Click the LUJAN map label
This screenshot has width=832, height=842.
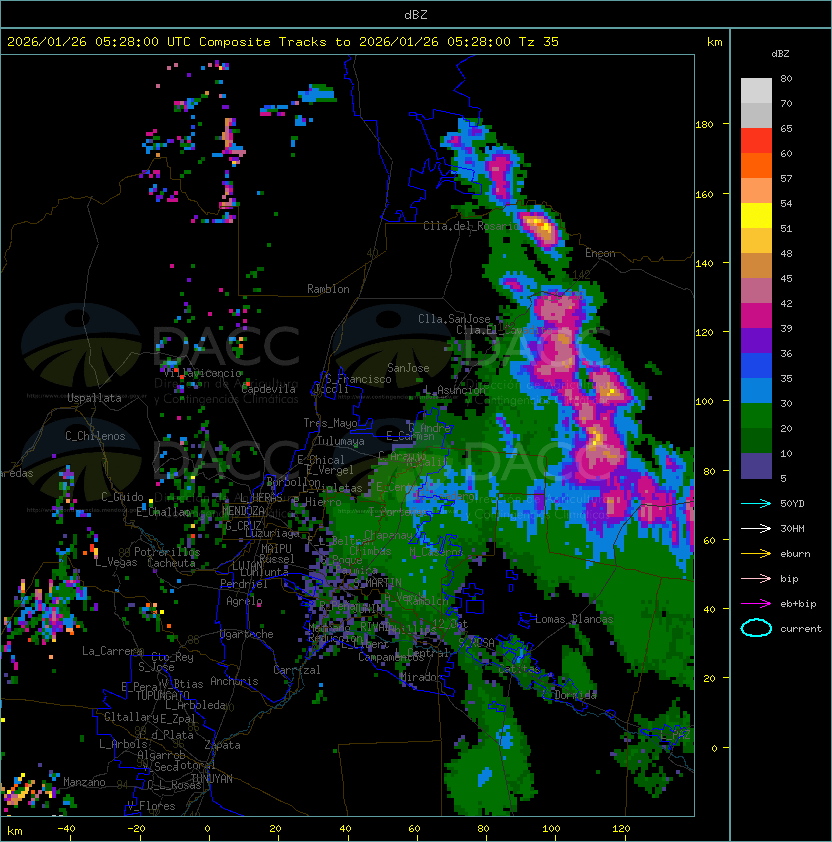click(247, 566)
